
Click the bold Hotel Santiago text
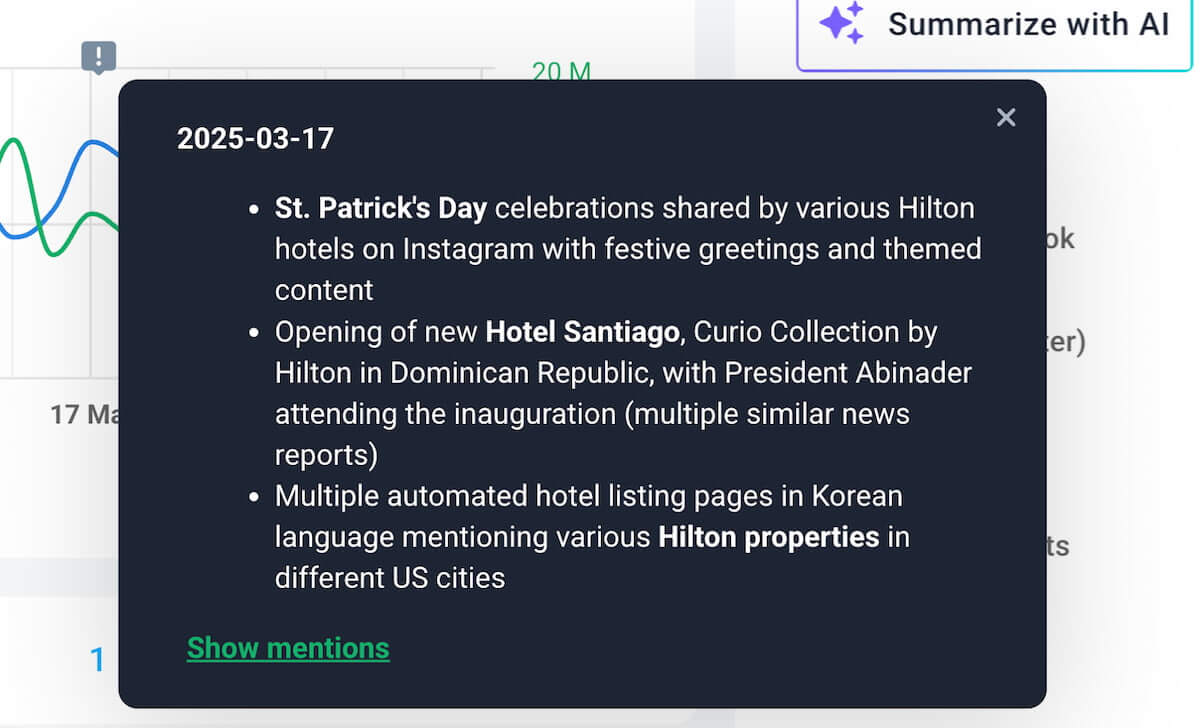[581, 331]
